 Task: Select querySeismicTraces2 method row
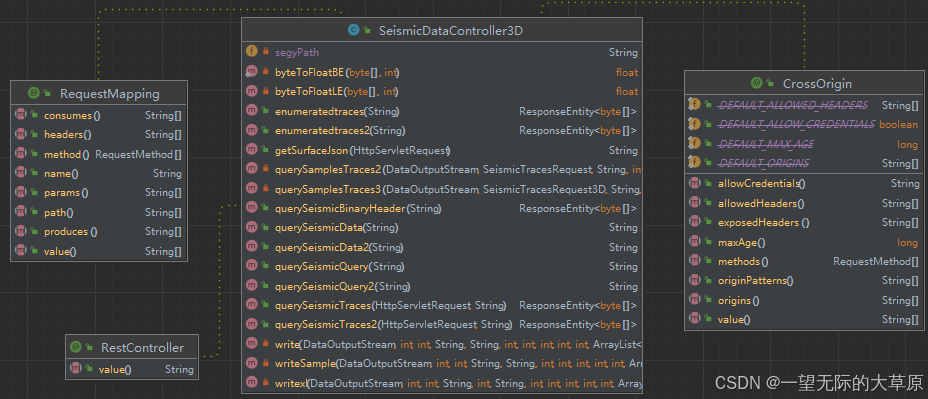[x=442, y=324]
